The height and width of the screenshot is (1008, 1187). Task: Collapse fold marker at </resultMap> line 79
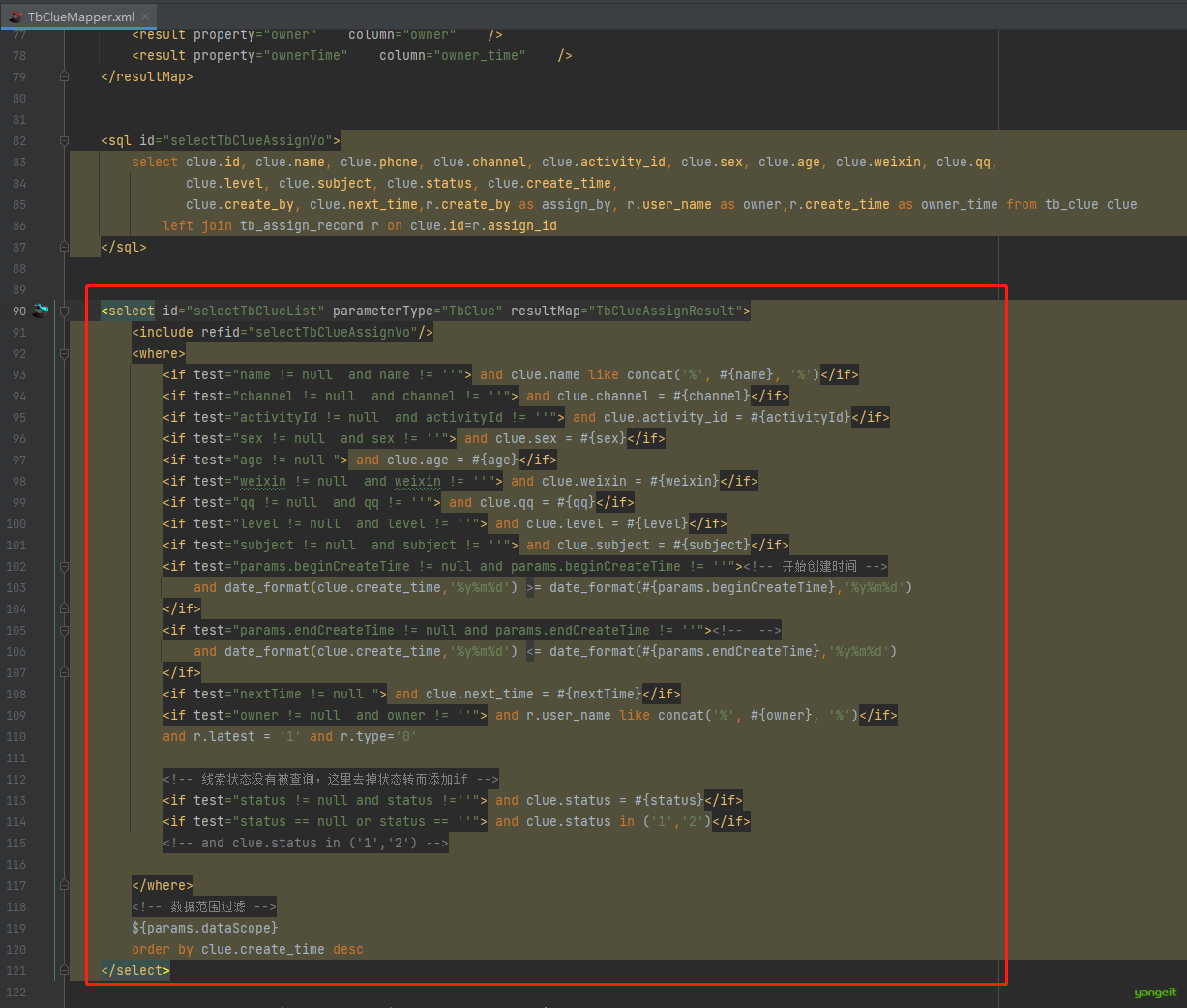coord(64,76)
